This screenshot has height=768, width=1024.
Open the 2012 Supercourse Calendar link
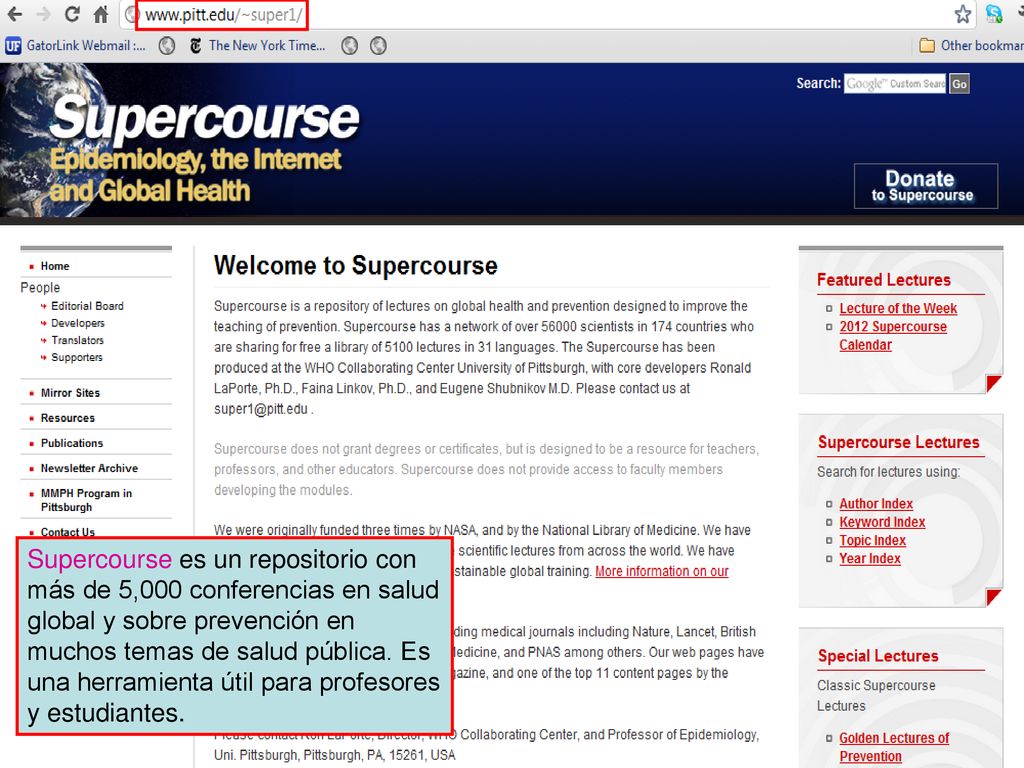893,336
